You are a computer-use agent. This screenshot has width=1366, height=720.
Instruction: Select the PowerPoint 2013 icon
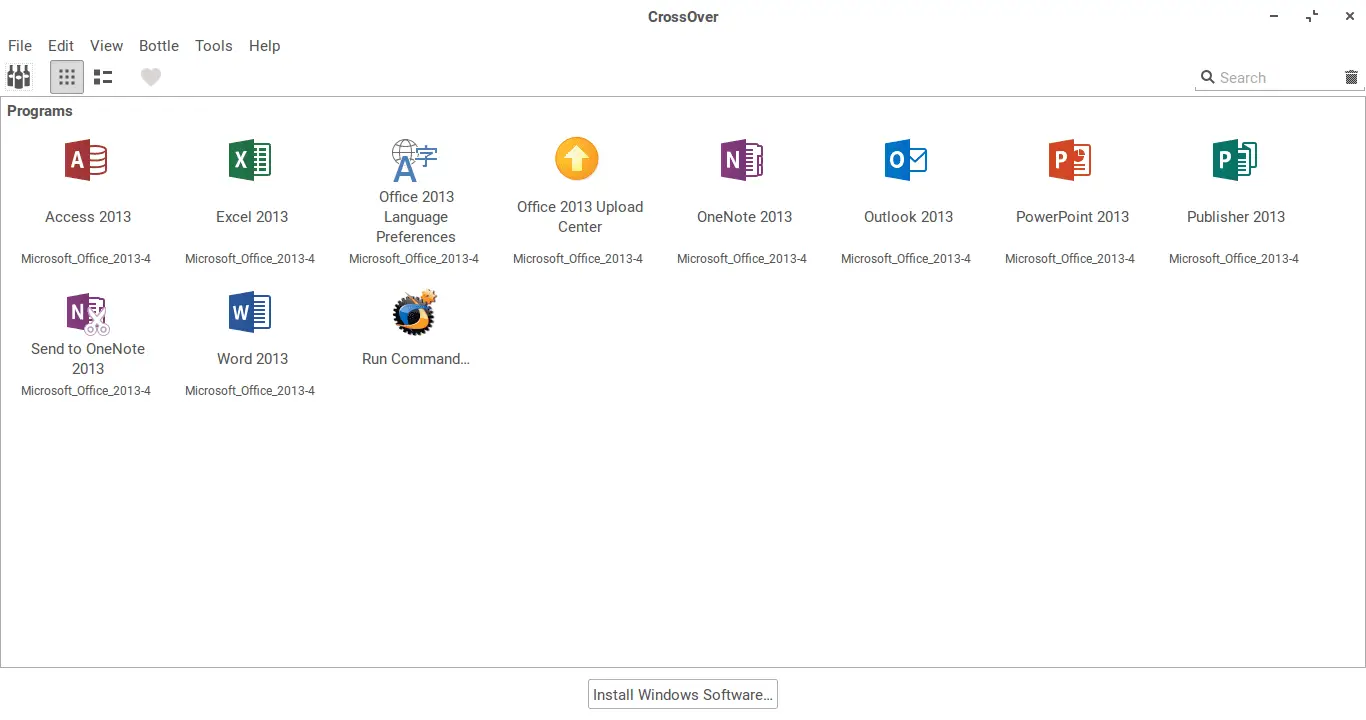click(1070, 160)
